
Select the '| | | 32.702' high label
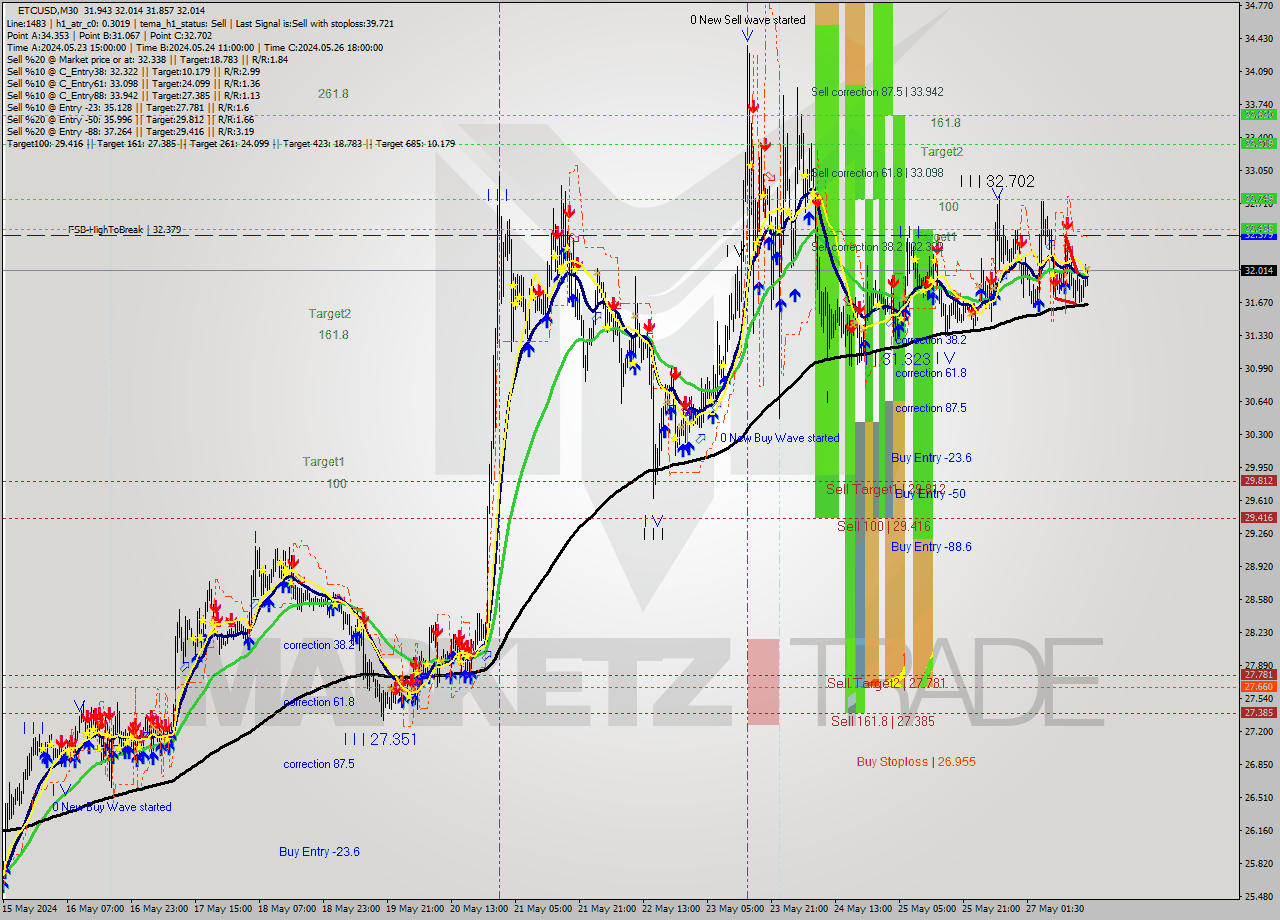coord(997,182)
